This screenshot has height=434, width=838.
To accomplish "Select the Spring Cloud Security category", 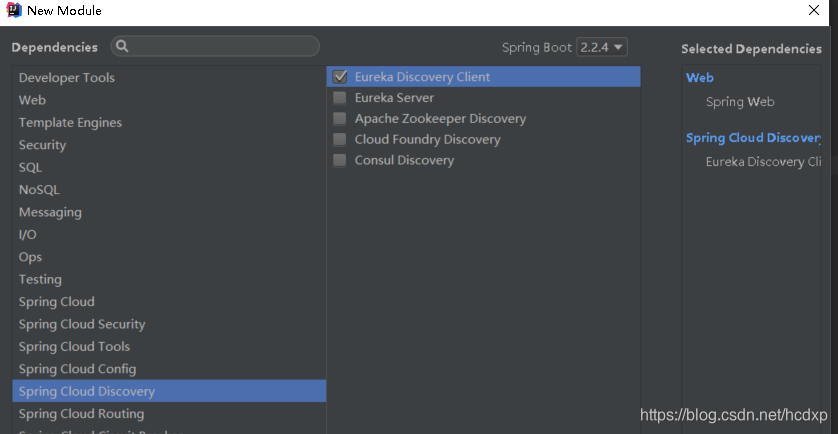I will click(169, 324).
